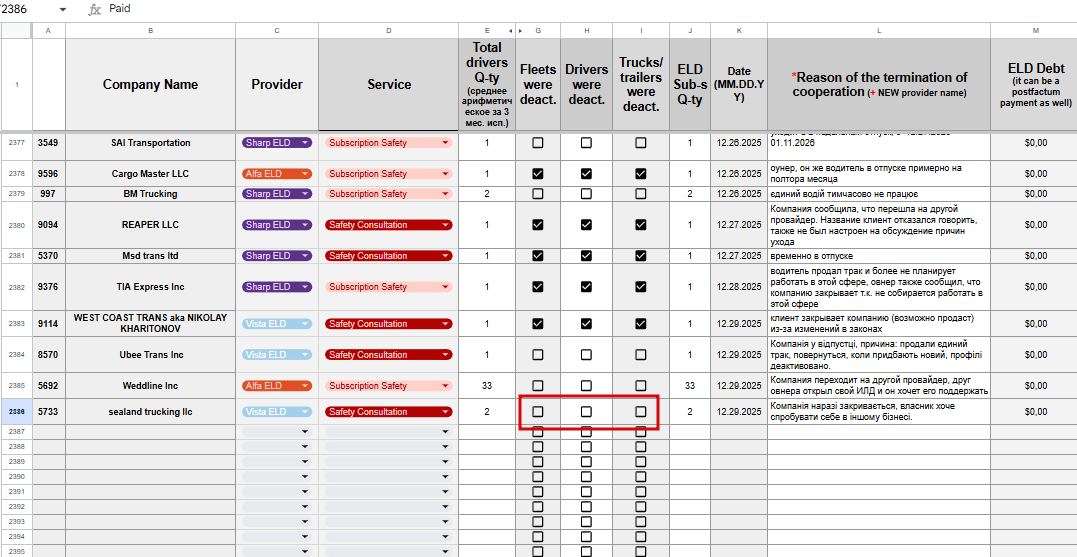
Task: Uncheck Drivers were deact. for Cargo Master LLC
Action: tap(586, 174)
